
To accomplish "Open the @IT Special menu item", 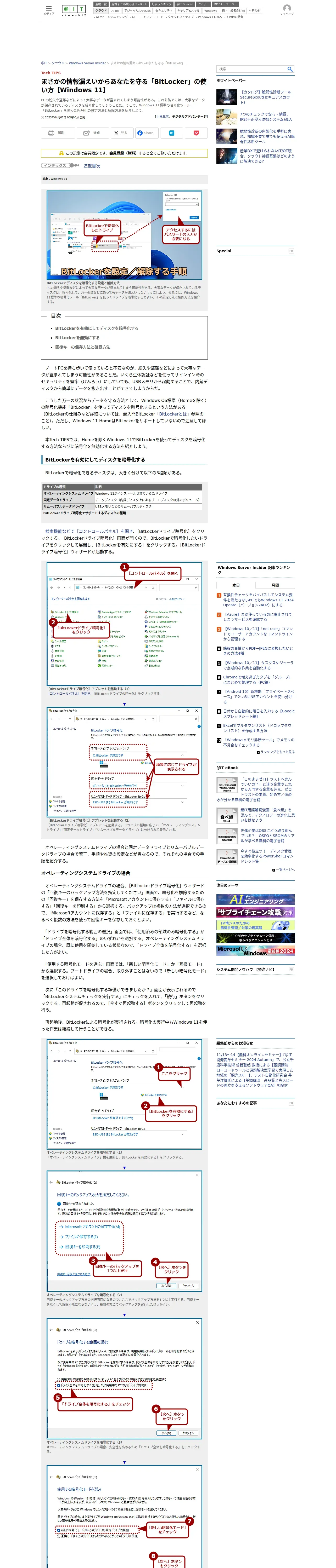I will [x=185, y=4].
